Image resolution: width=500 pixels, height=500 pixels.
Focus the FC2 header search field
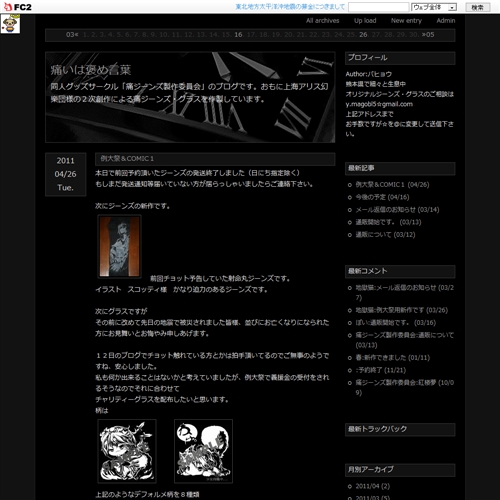point(378,7)
